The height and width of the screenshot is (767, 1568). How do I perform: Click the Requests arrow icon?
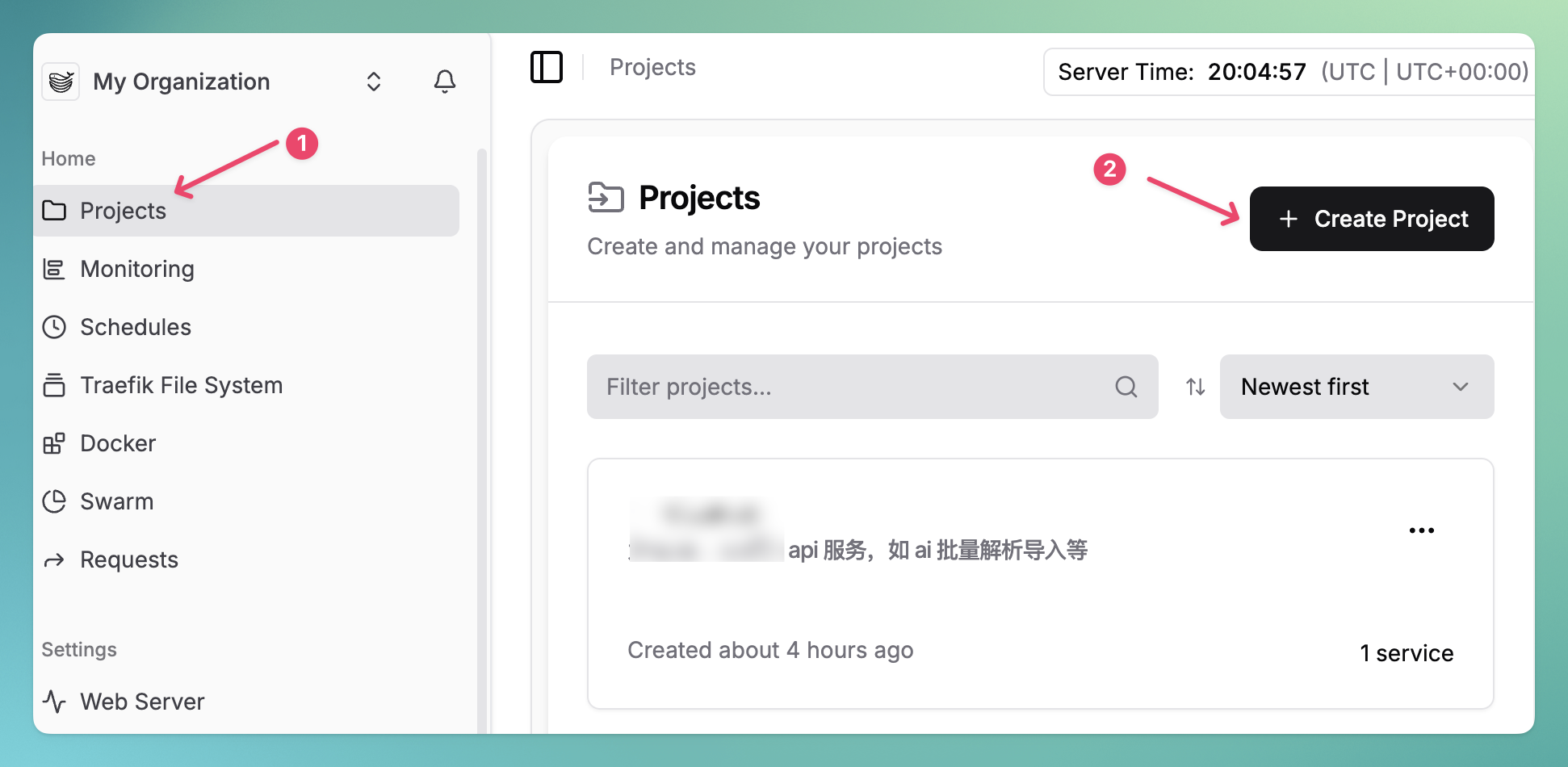click(x=54, y=560)
